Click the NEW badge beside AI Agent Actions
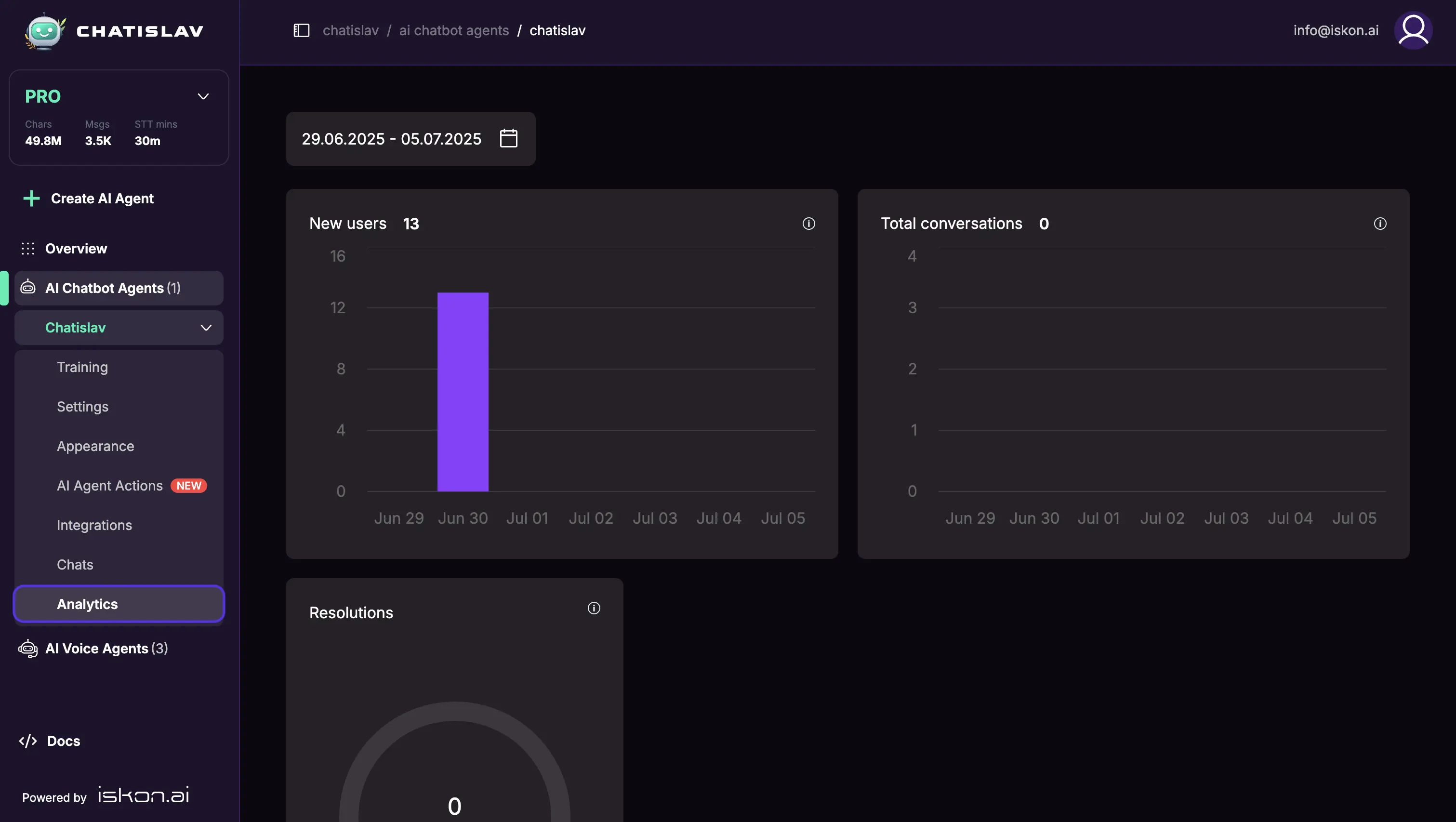Viewport: 1456px width, 822px height. [189, 486]
